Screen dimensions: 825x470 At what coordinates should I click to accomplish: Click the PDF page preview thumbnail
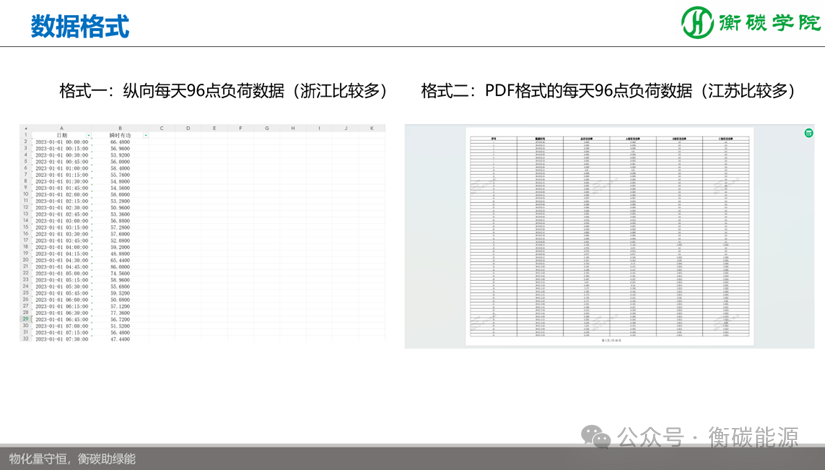[609, 236]
